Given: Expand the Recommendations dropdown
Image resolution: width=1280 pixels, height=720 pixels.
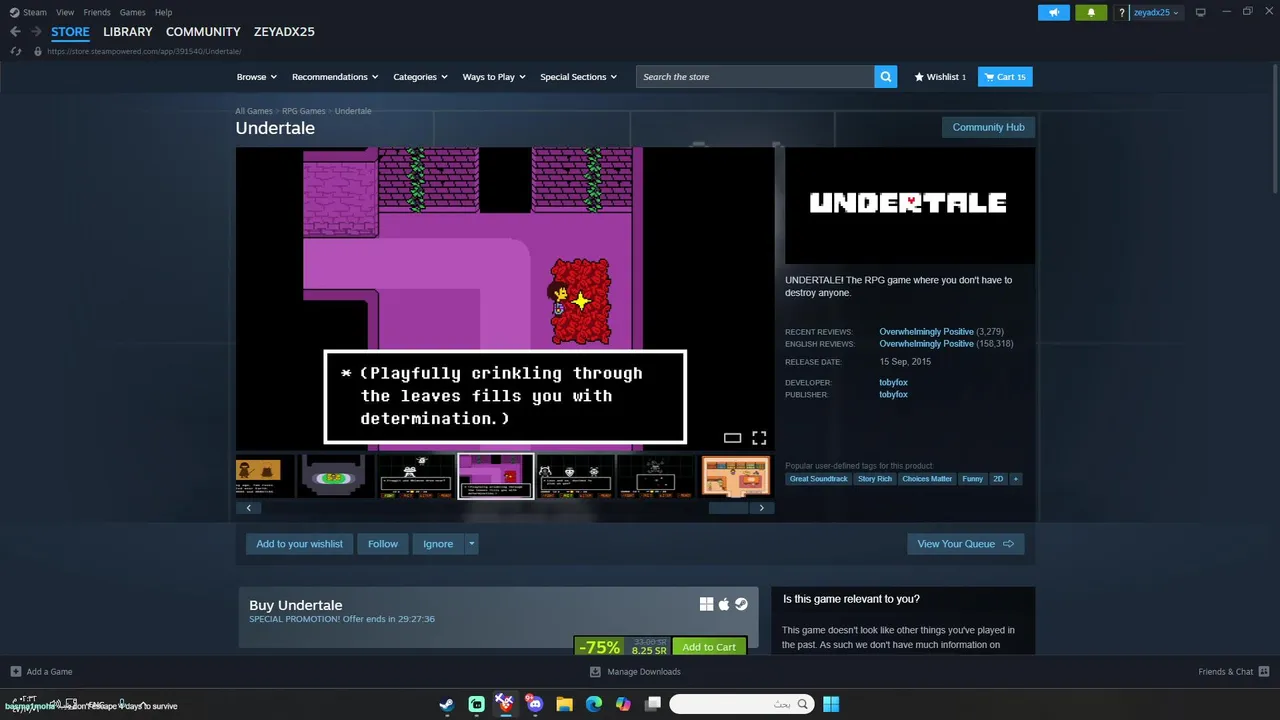Looking at the screenshot, I should [335, 77].
